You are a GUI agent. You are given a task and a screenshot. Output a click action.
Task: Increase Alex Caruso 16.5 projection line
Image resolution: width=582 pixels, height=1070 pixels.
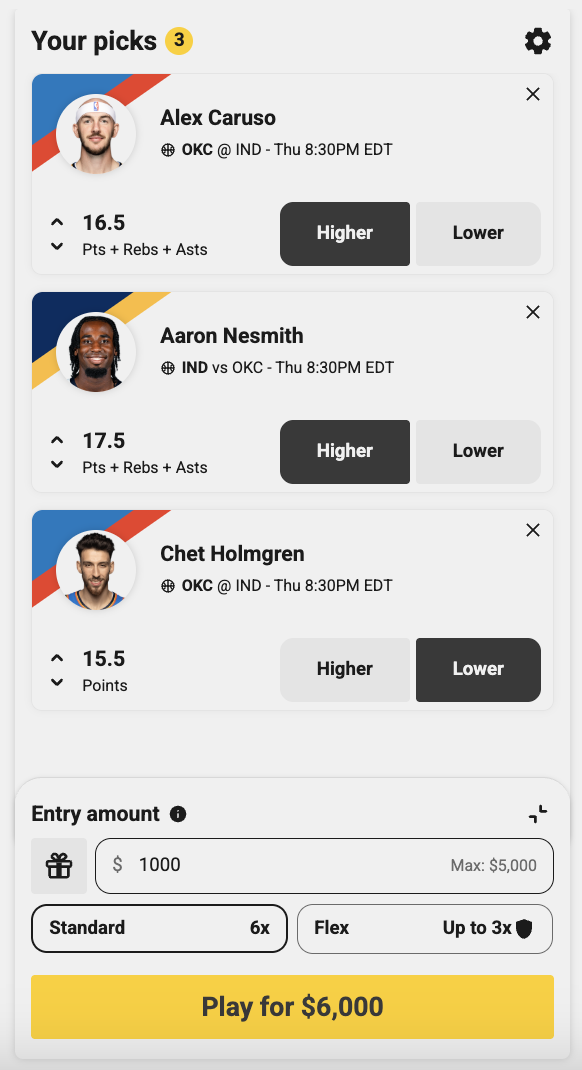coord(57,222)
